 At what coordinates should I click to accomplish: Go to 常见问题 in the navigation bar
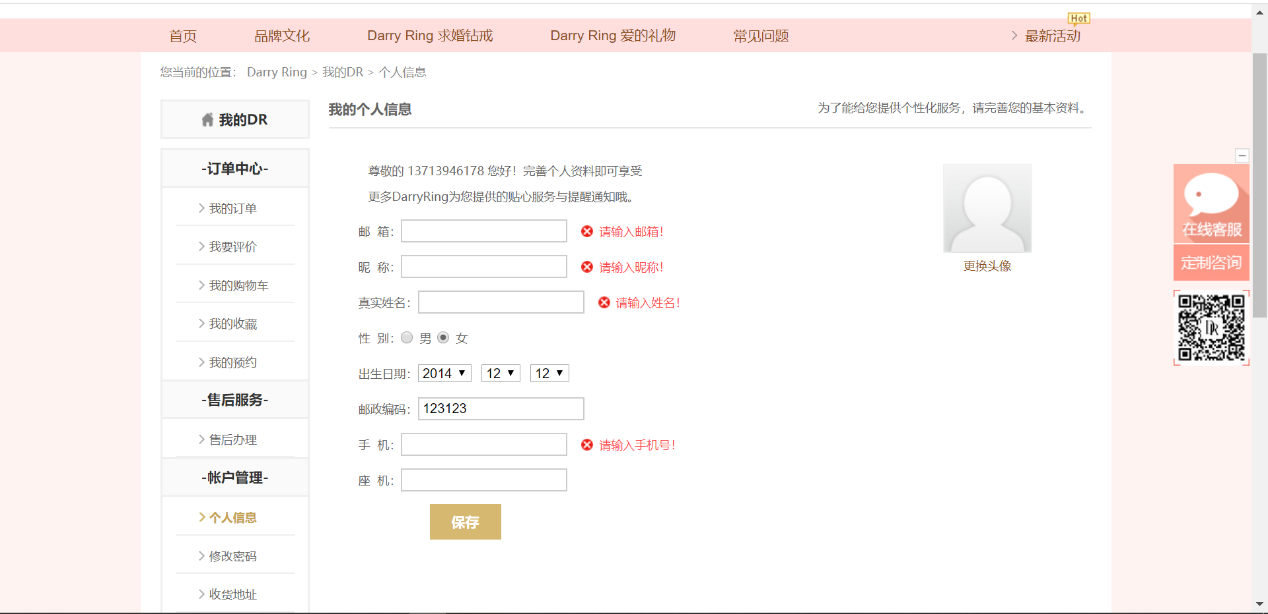(760, 36)
